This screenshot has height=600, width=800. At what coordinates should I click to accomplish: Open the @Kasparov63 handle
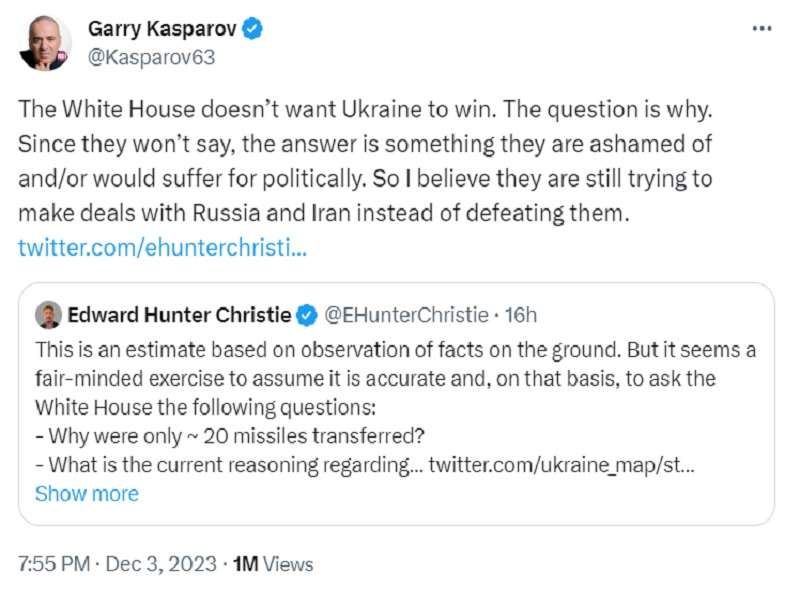click(x=151, y=57)
